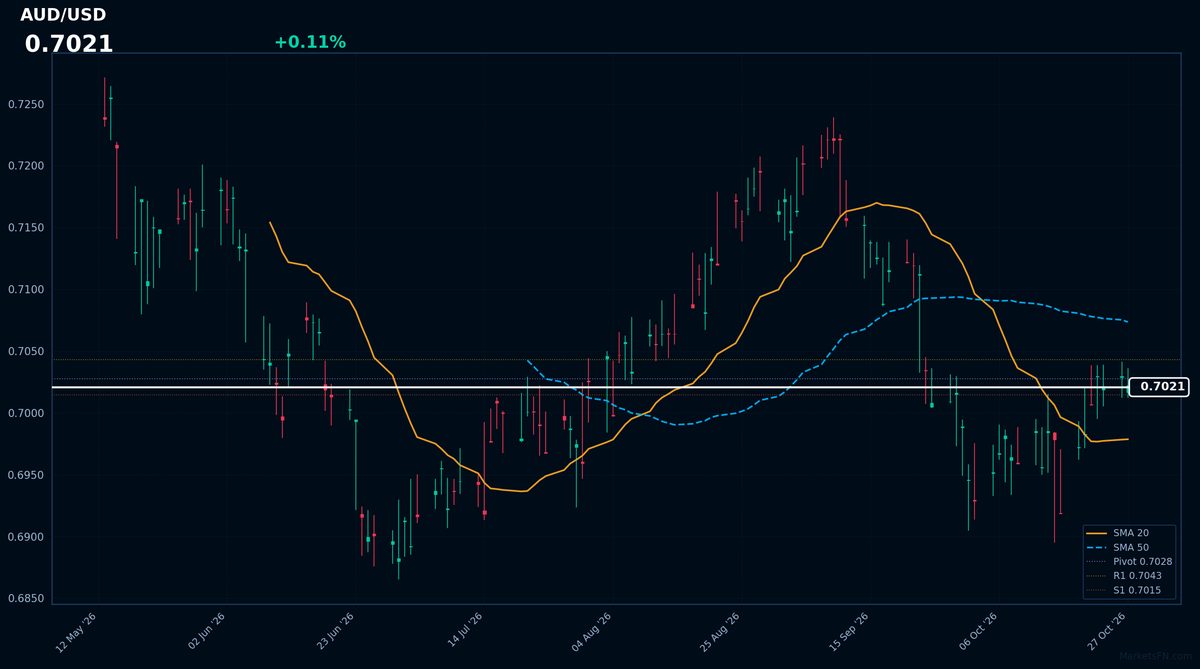Click the 0.7021 current price tag on right axis

pyautogui.click(x=1159, y=387)
